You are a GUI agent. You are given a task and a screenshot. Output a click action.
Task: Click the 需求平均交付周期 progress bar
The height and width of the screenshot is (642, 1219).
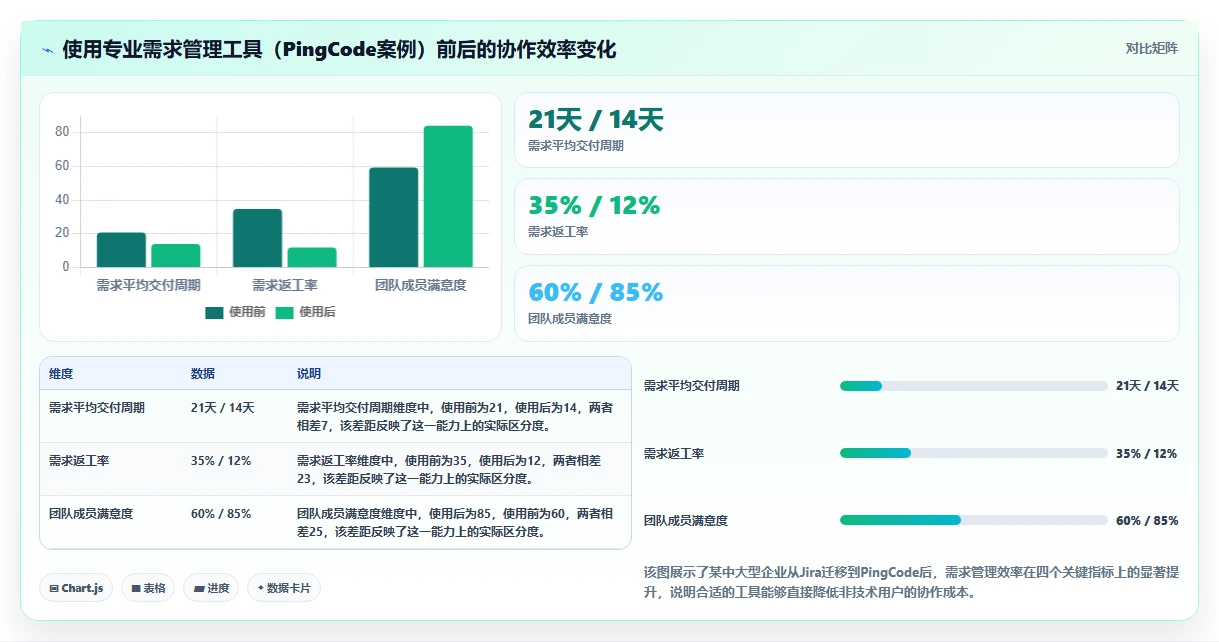(974, 386)
